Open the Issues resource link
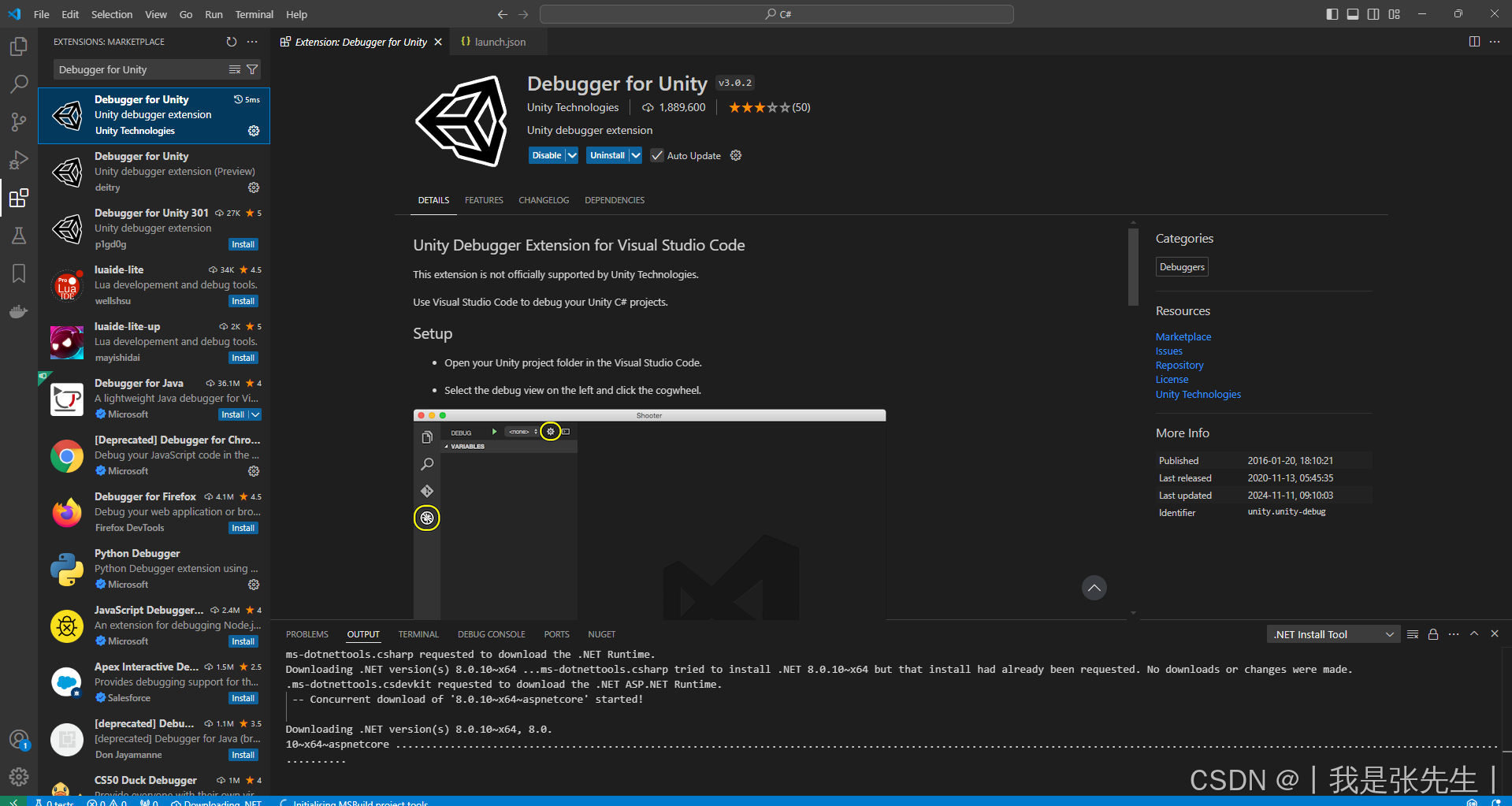Screen dimensions: 1512x806 1169,351
